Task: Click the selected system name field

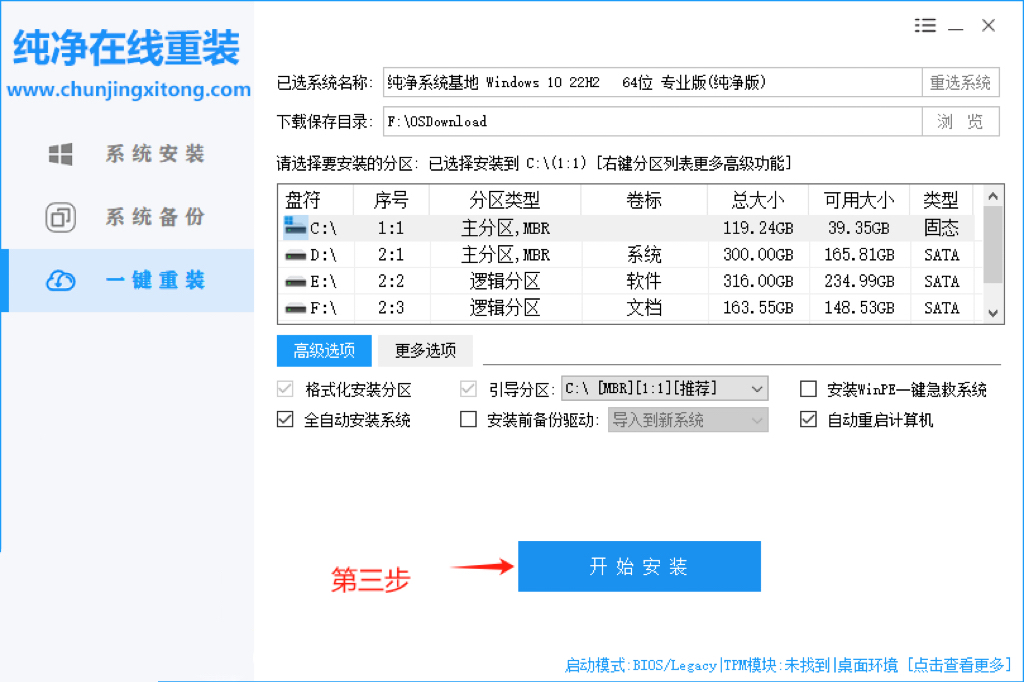Action: tap(652, 82)
